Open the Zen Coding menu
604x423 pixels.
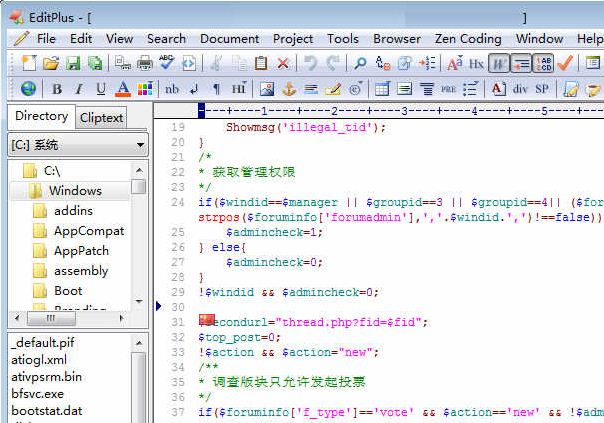467,38
